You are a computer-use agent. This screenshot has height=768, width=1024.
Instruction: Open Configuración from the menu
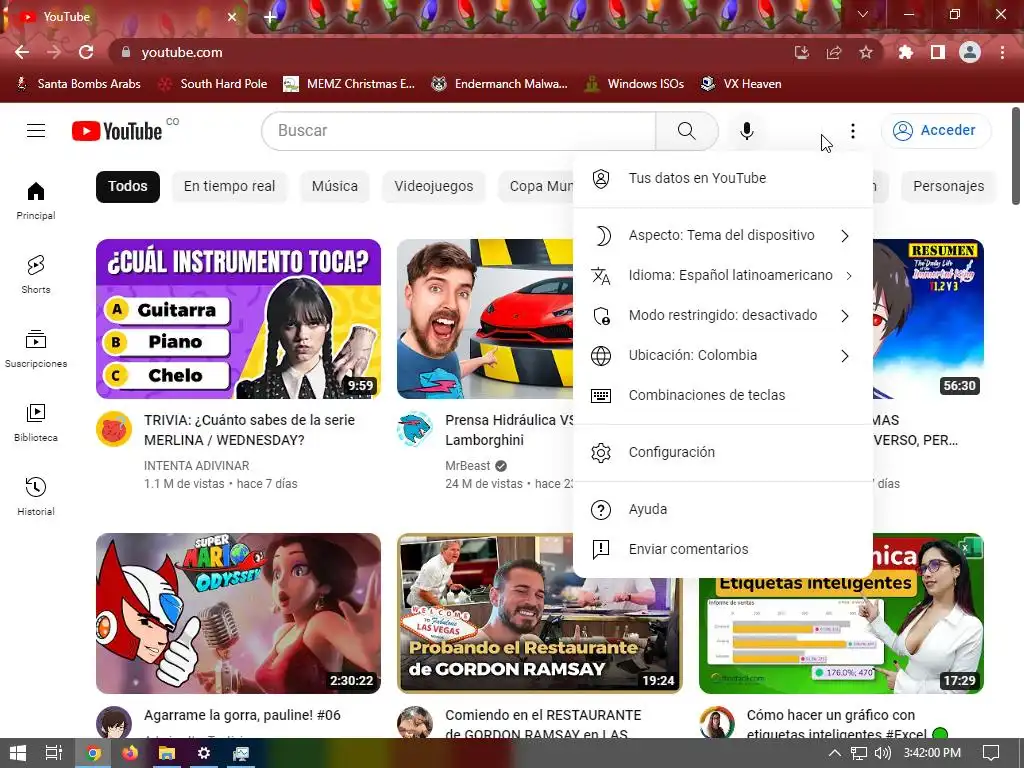coord(723,453)
